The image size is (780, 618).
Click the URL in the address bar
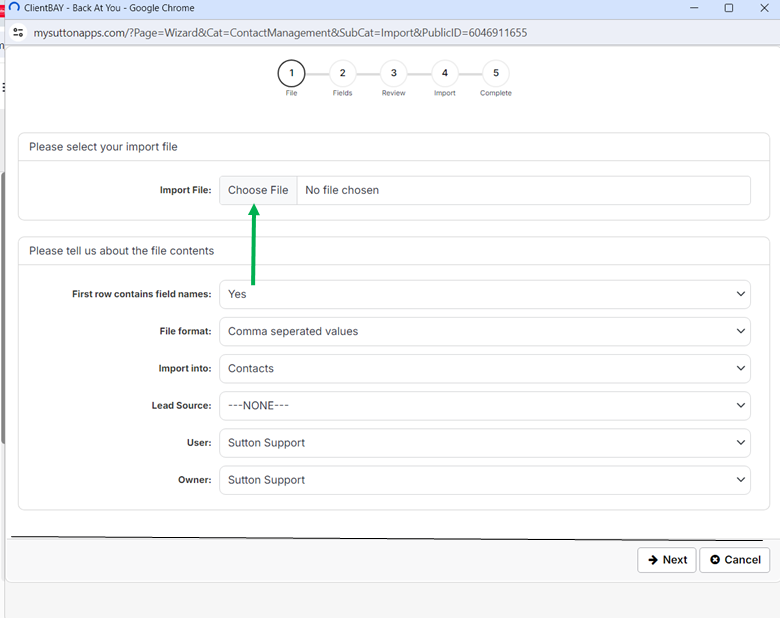pos(280,32)
